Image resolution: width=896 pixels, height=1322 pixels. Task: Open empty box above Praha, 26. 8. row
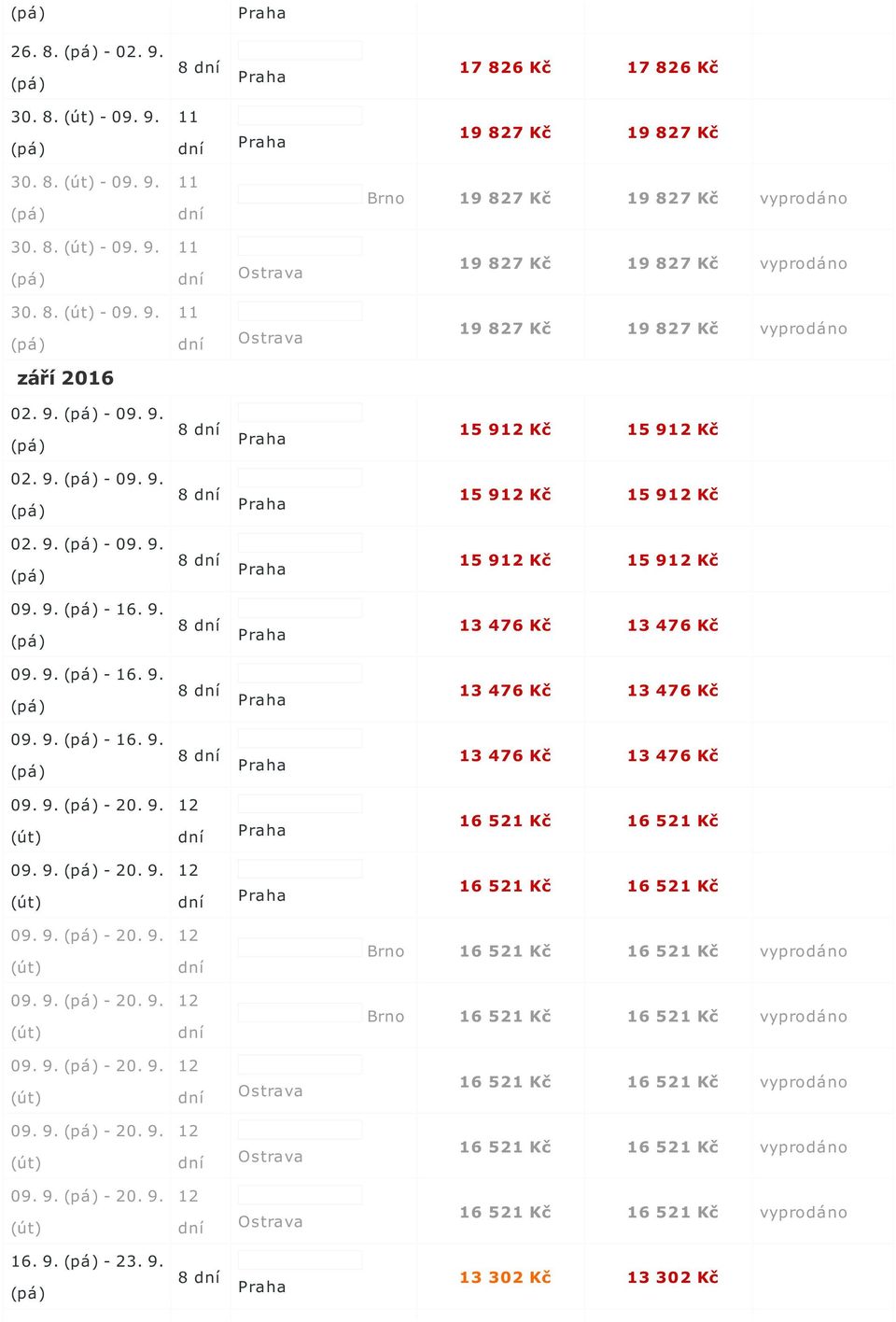pos(300,50)
